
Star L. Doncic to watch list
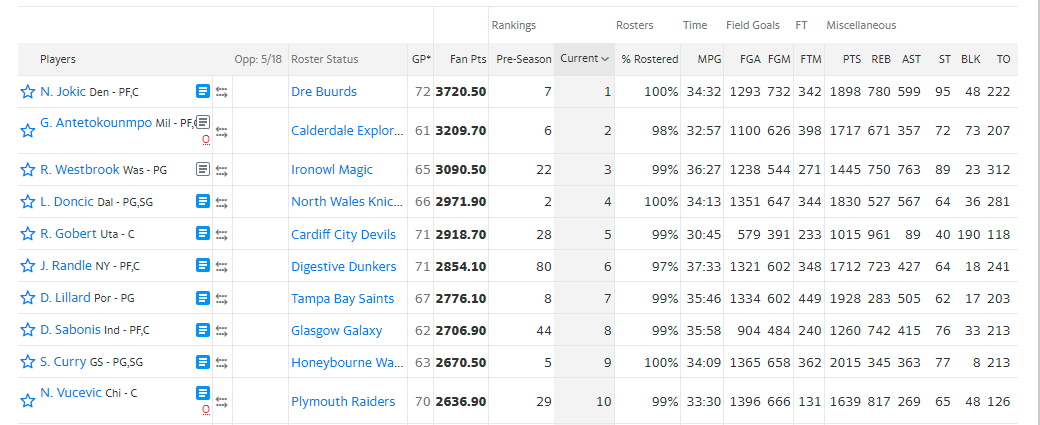[x=27, y=202]
